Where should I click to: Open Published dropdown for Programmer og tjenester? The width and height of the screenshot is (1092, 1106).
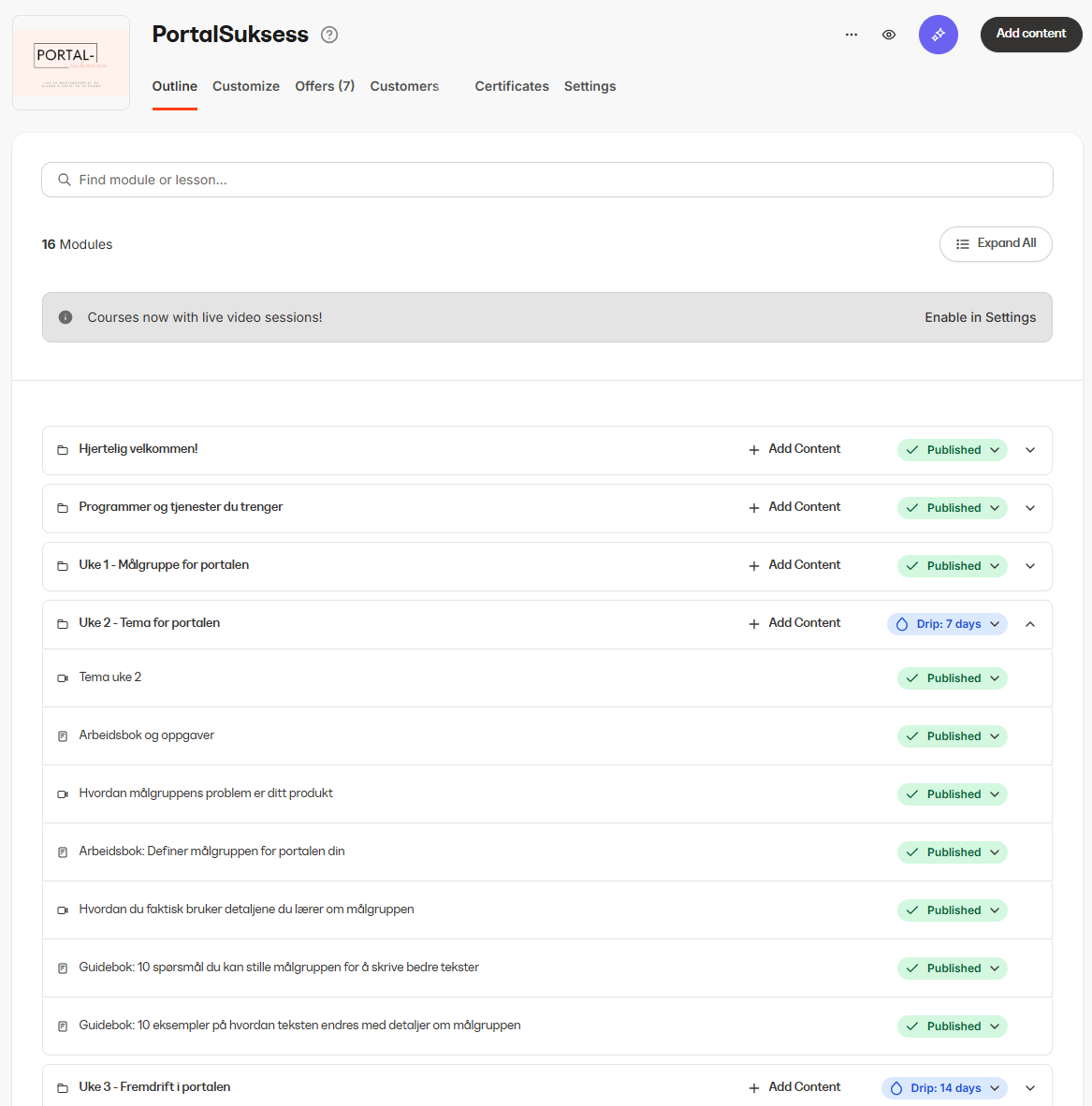(x=953, y=508)
